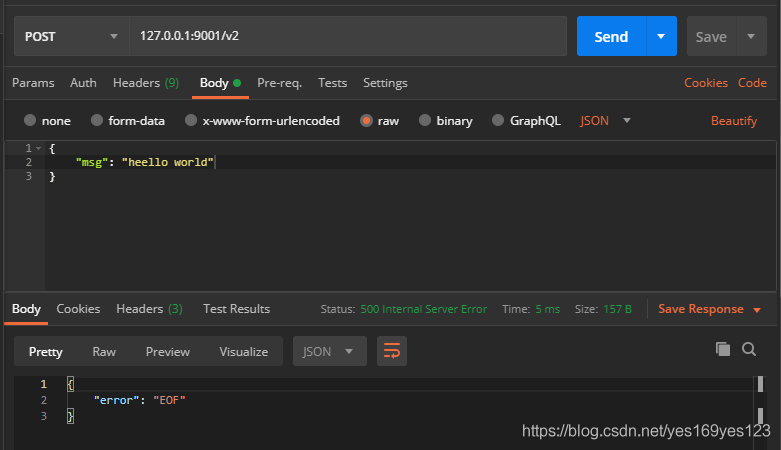781x450 pixels.
Task: Click the Send button
Action: coord(611,36)
